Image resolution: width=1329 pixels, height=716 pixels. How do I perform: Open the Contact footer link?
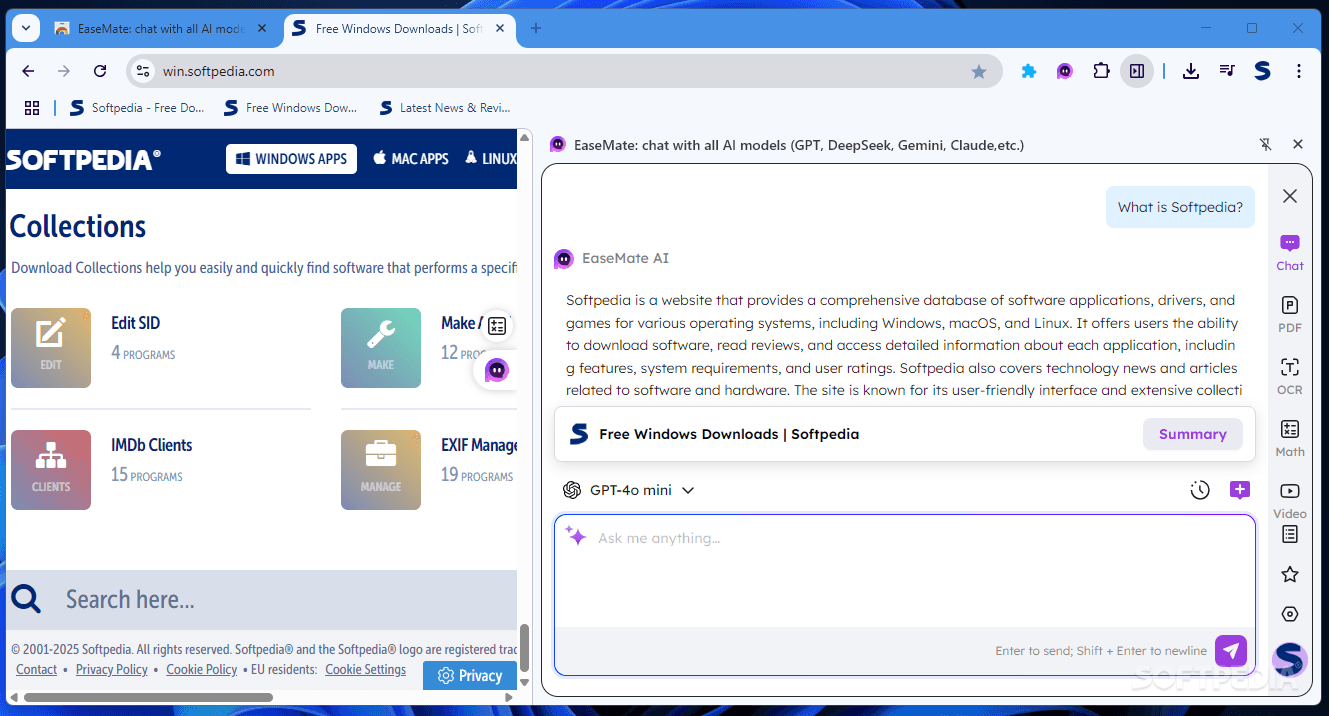[x=36, y=670]
